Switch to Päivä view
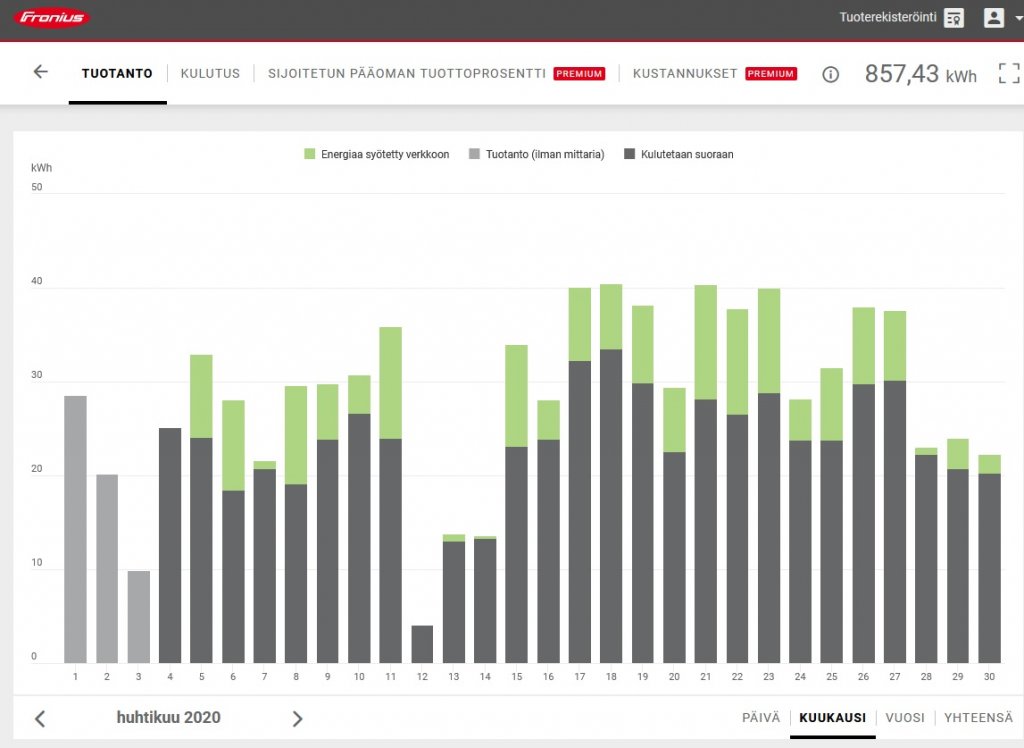 click(761, 718)
